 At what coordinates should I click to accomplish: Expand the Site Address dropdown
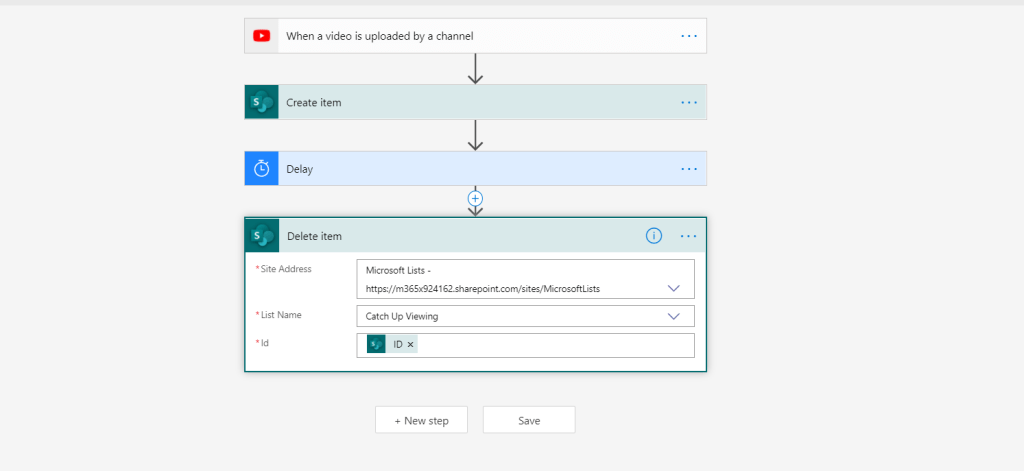(x=674, y=288)
